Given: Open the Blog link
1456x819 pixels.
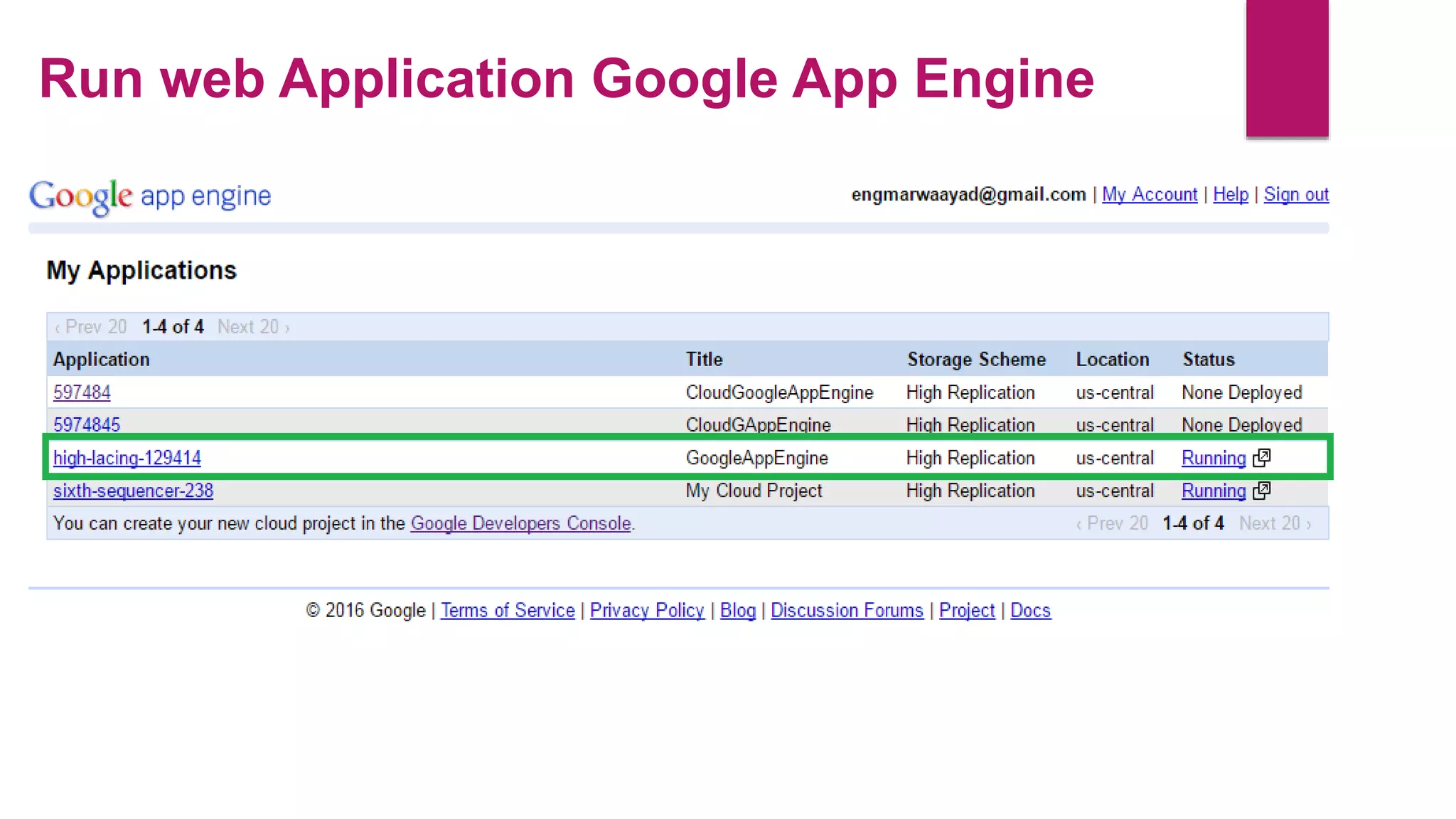Looking at the screenshot, I should [738, 610].
